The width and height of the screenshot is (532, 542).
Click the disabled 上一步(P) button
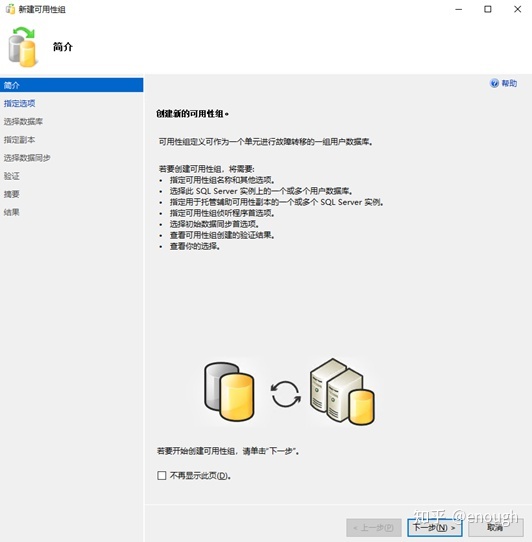(374, 527)
